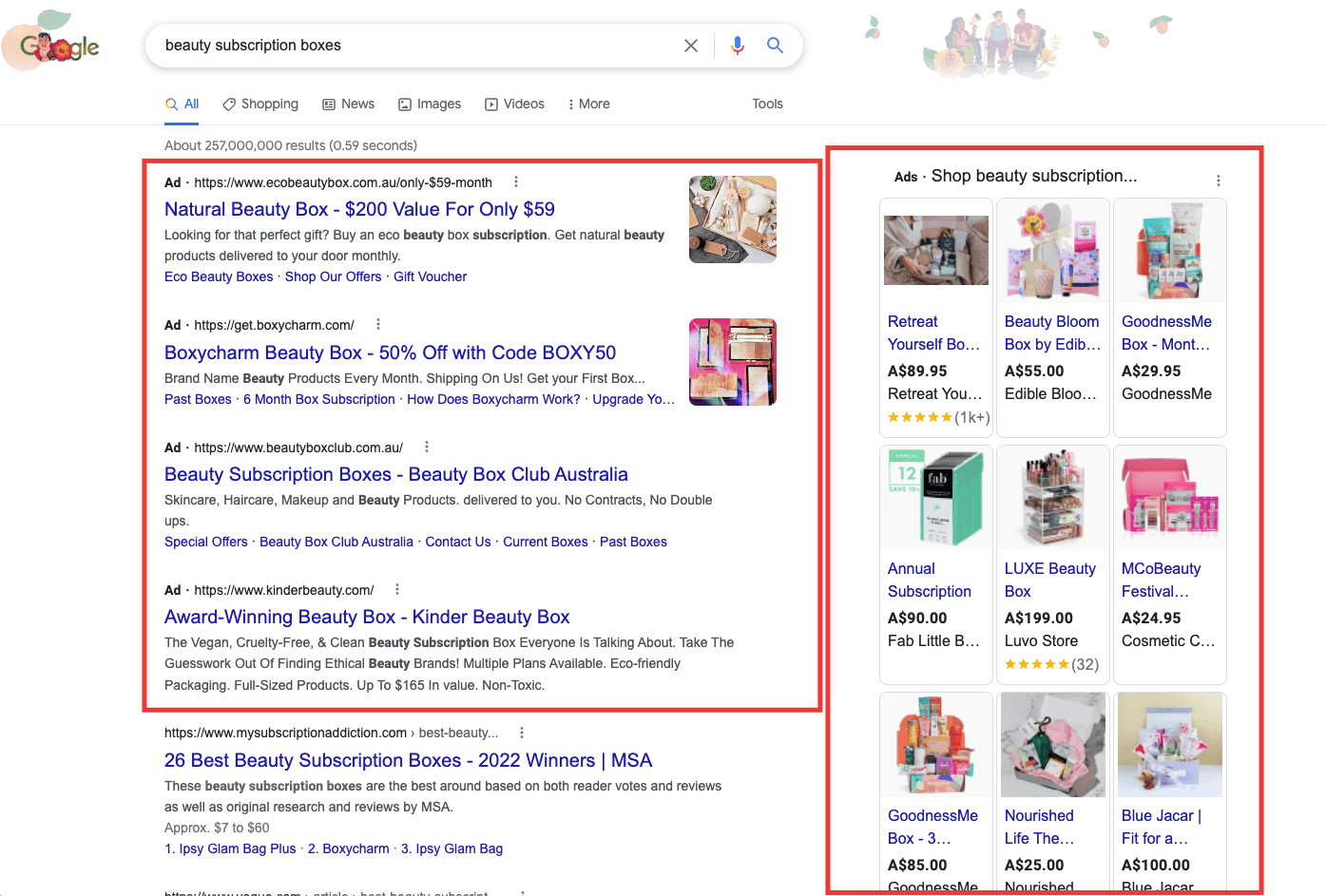The image size is (1326, 896).
Task: Open the Ipsy Glam Bag Plus link
Action: point(230,848)
